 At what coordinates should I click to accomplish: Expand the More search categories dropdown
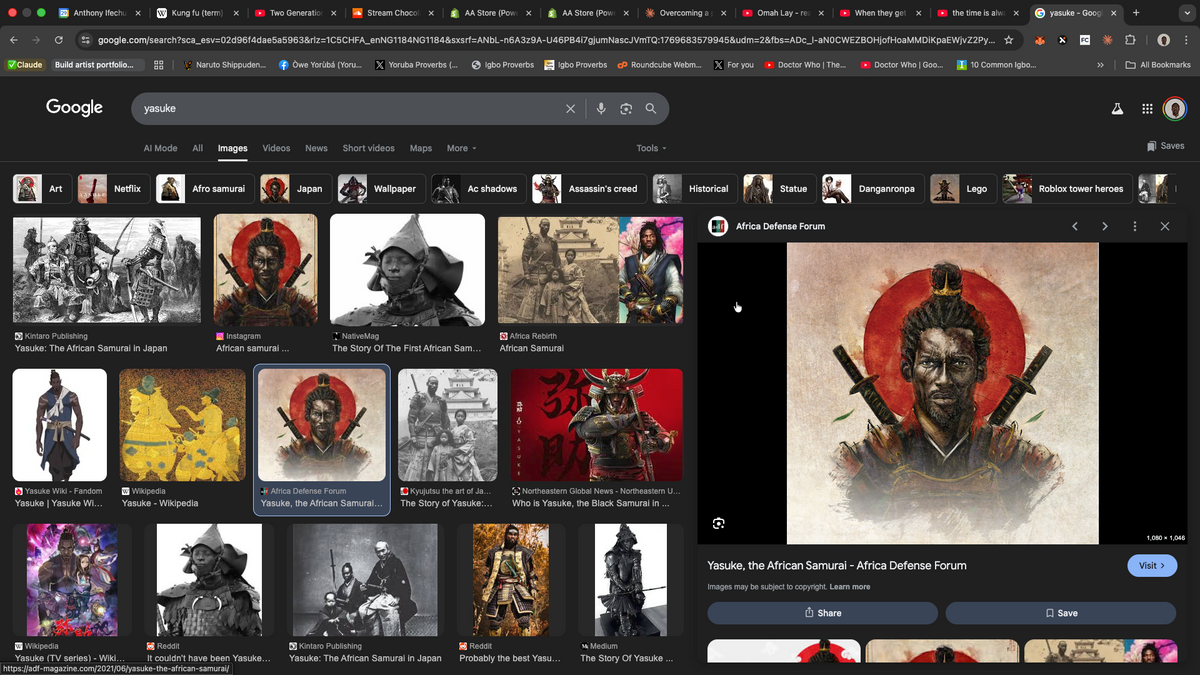tap(461, 148)
